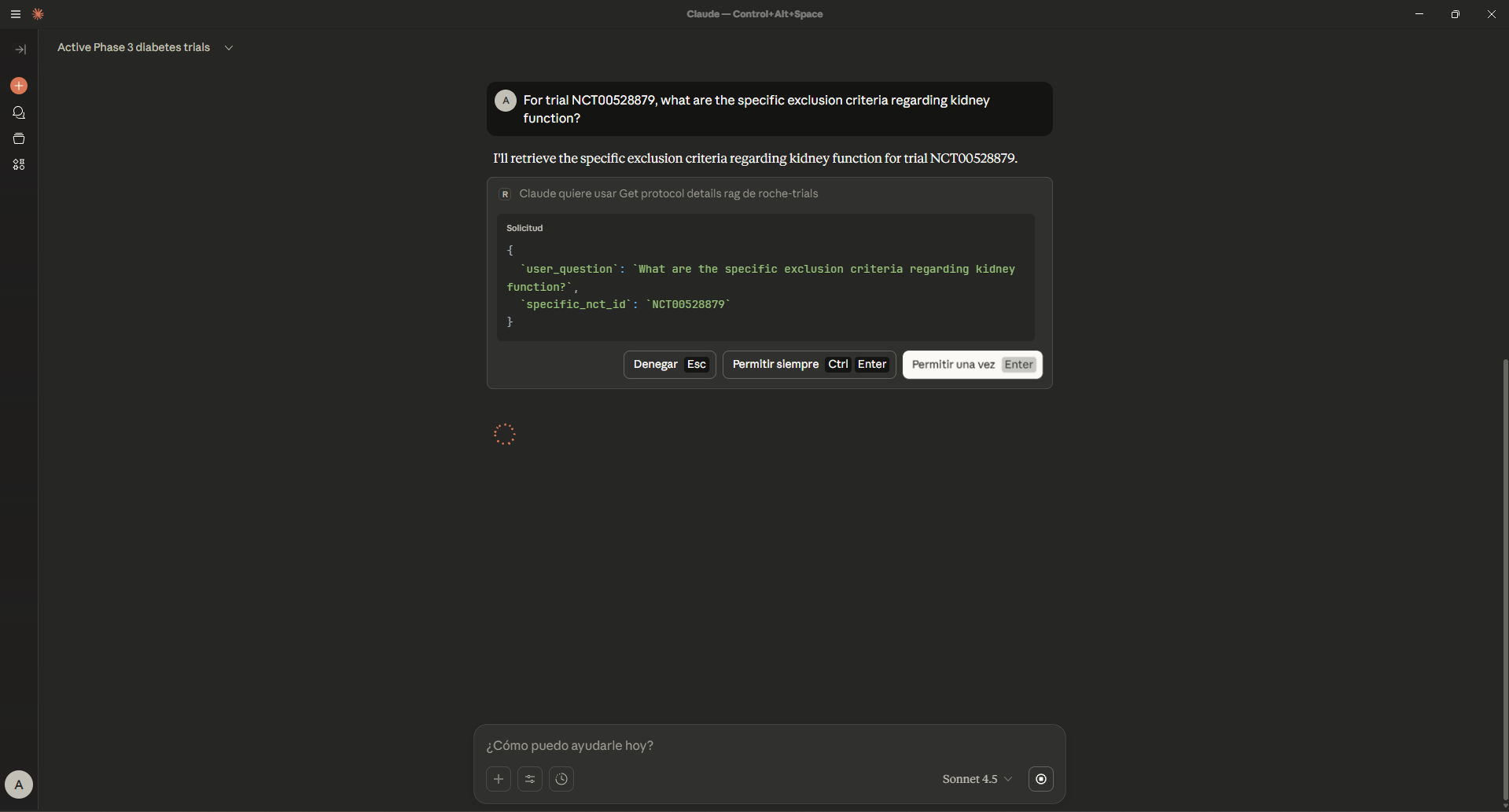Open the Artifacts grid icon in sidebar
Screen dimensions: 1509x812
click(19, 165)
